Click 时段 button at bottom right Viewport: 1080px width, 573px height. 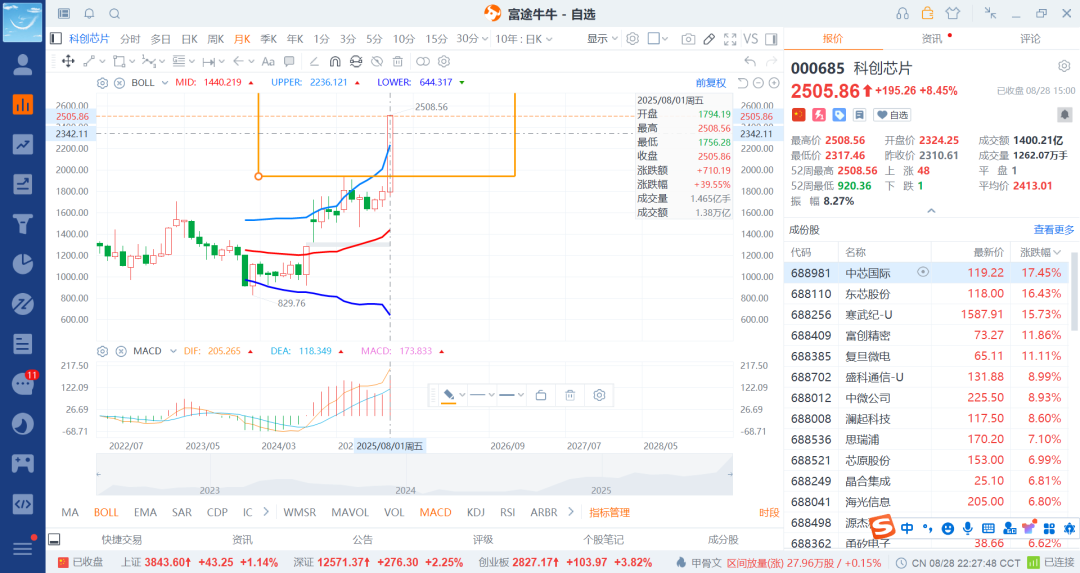pos(769,512)
